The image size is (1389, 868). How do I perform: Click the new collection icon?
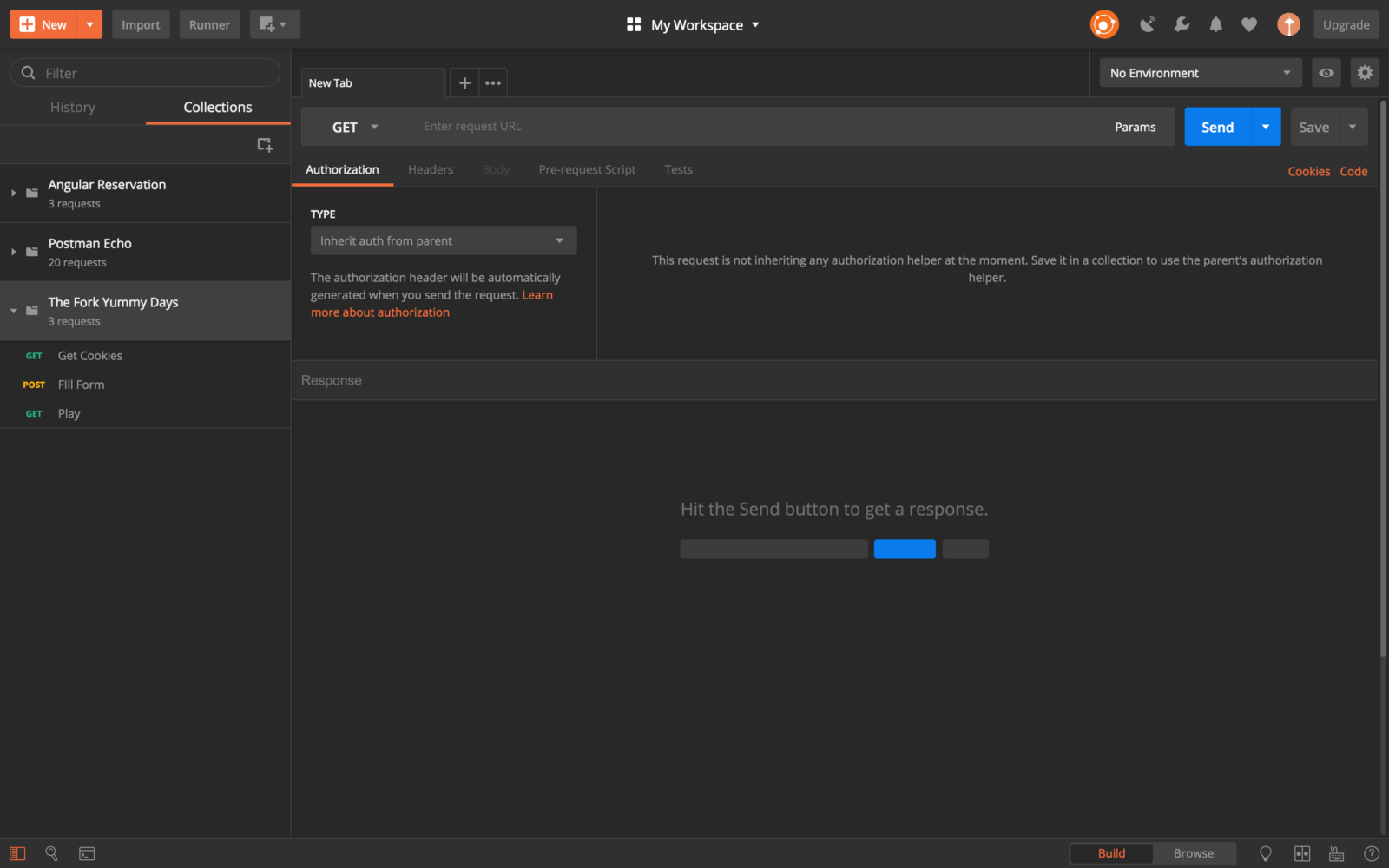pos(265,145)
